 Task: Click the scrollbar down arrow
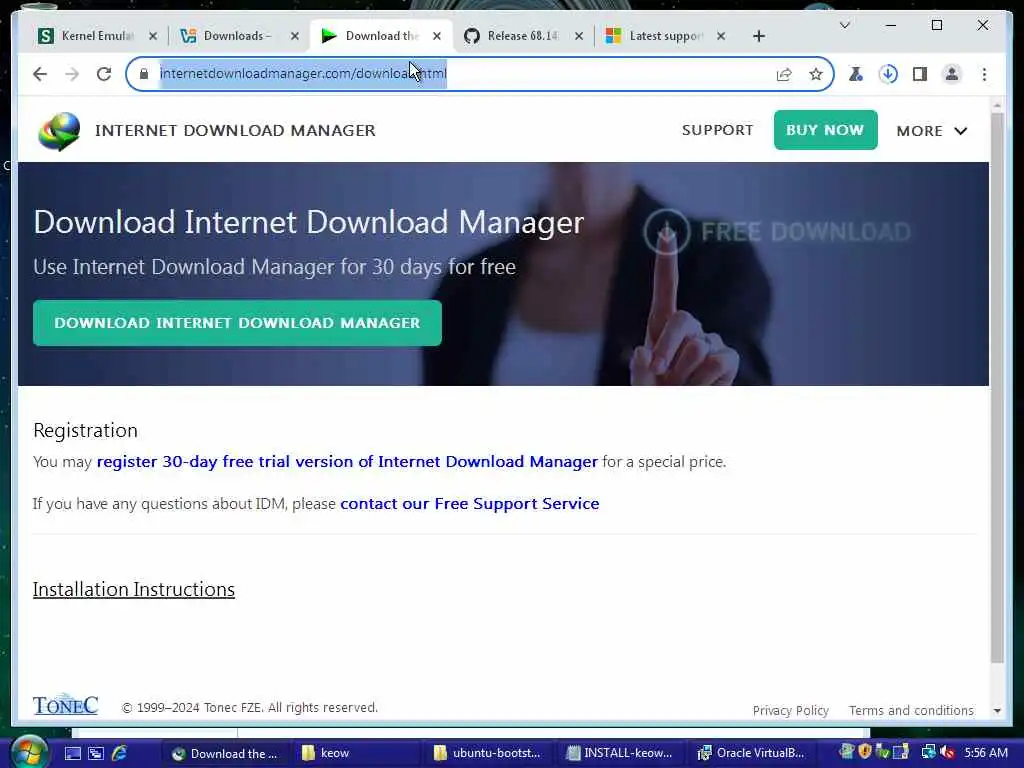pyautogui.click(x=997, y=711)
